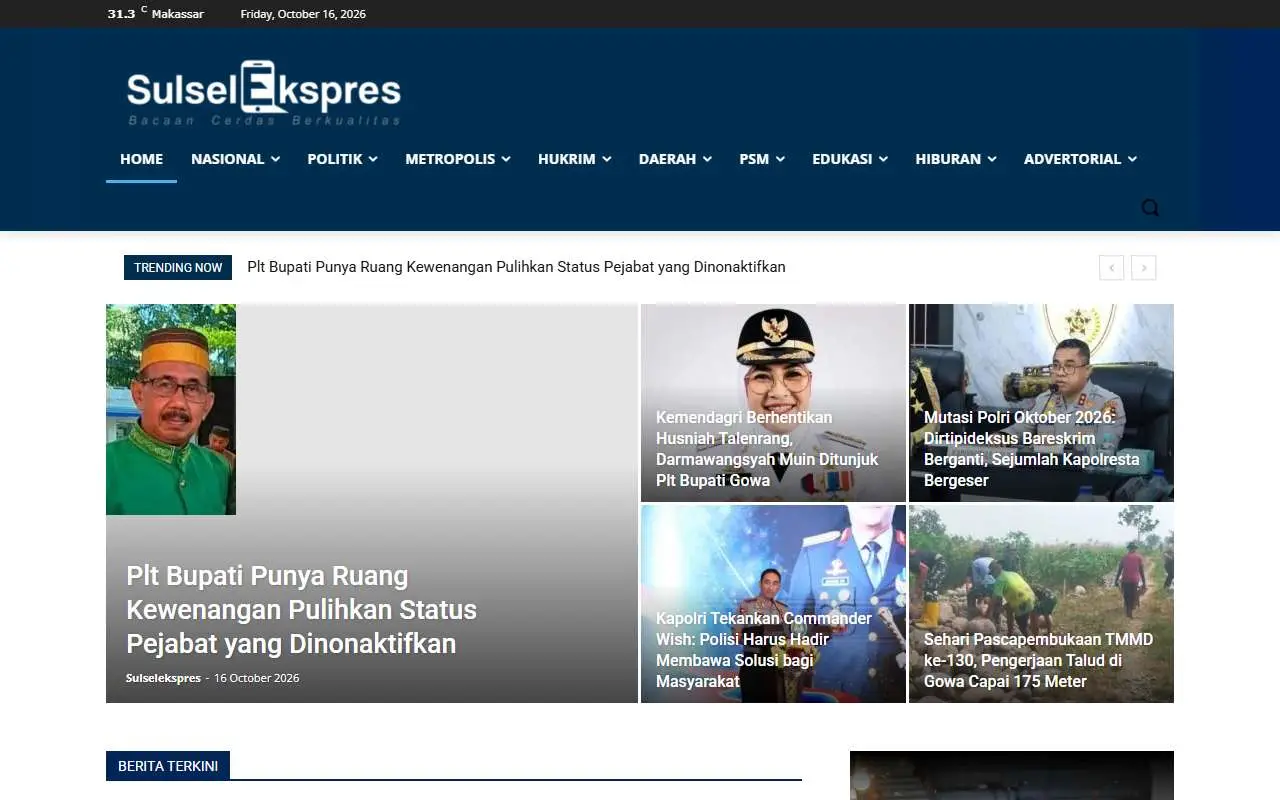
Task: Click the man in green outfit photo
Action: 171,410
